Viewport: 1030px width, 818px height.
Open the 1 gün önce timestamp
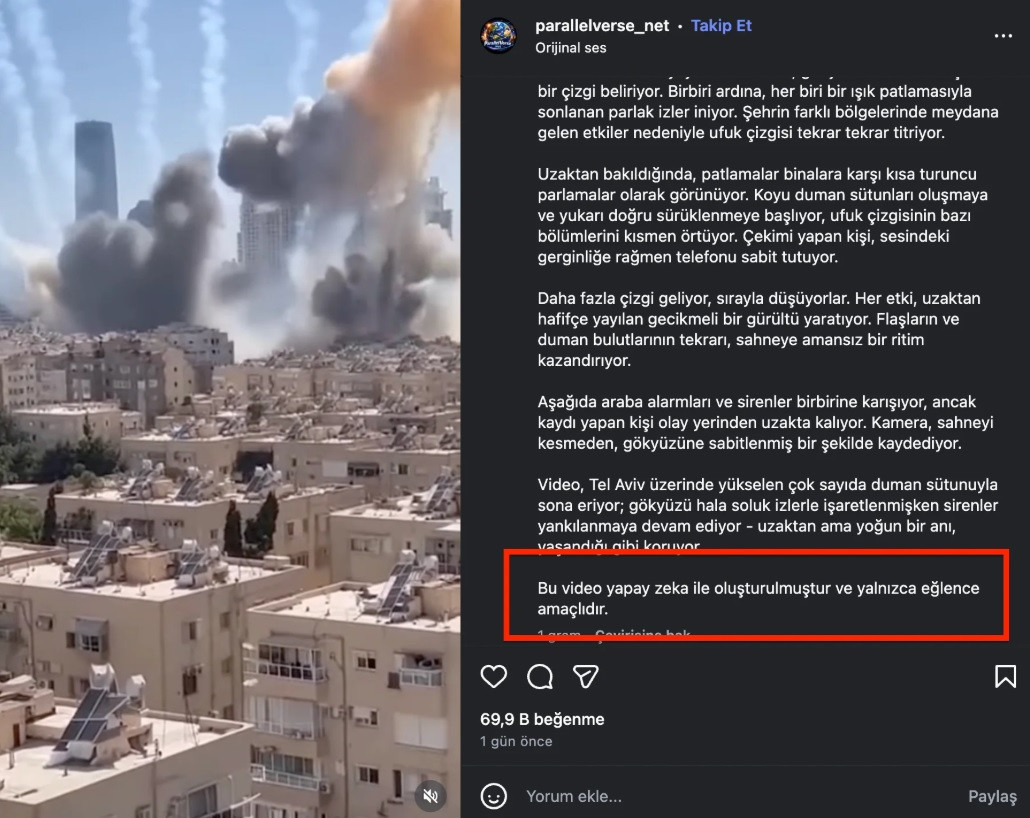coord(516,741)
